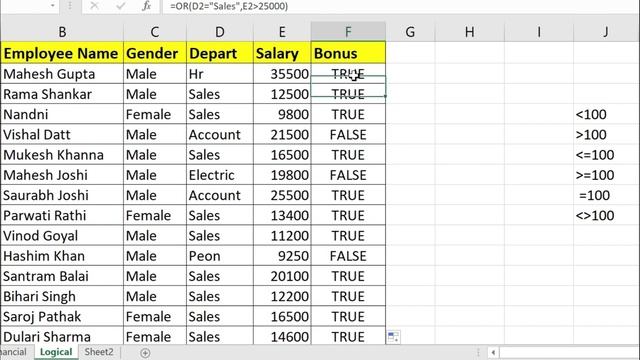640x360 pixels.
Task: Select the Rama Shankar cell
Action: pyautogui.click(x=62, y=94)
